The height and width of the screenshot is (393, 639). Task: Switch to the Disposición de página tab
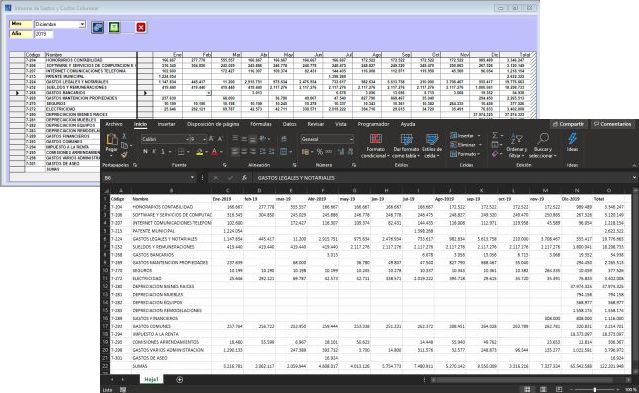(x=213, y=124)
